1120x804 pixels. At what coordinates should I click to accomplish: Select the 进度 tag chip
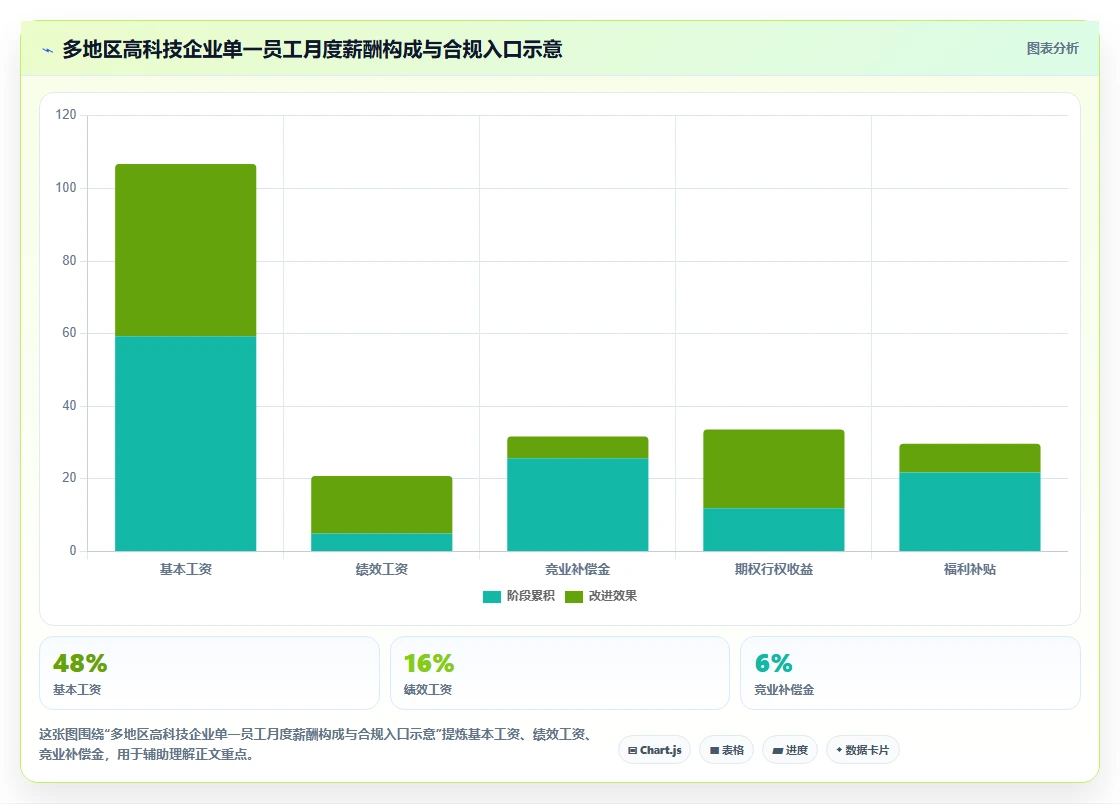pyautogui.click(x=790, y=750)
